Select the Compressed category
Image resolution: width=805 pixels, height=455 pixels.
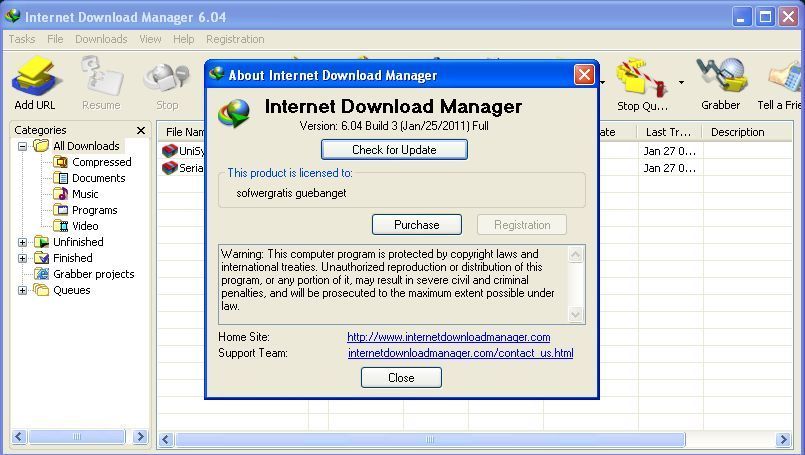pos(102,162)
